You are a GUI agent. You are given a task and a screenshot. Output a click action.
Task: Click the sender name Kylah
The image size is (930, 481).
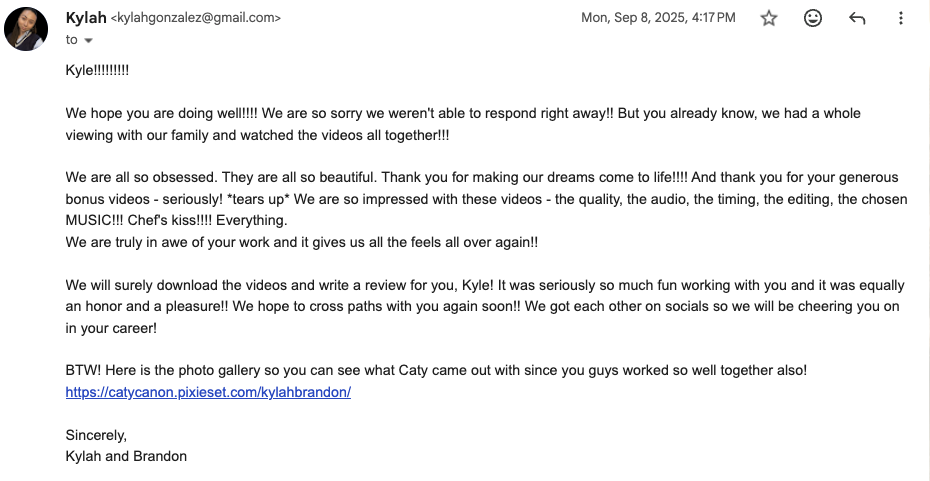coord(86,18)
